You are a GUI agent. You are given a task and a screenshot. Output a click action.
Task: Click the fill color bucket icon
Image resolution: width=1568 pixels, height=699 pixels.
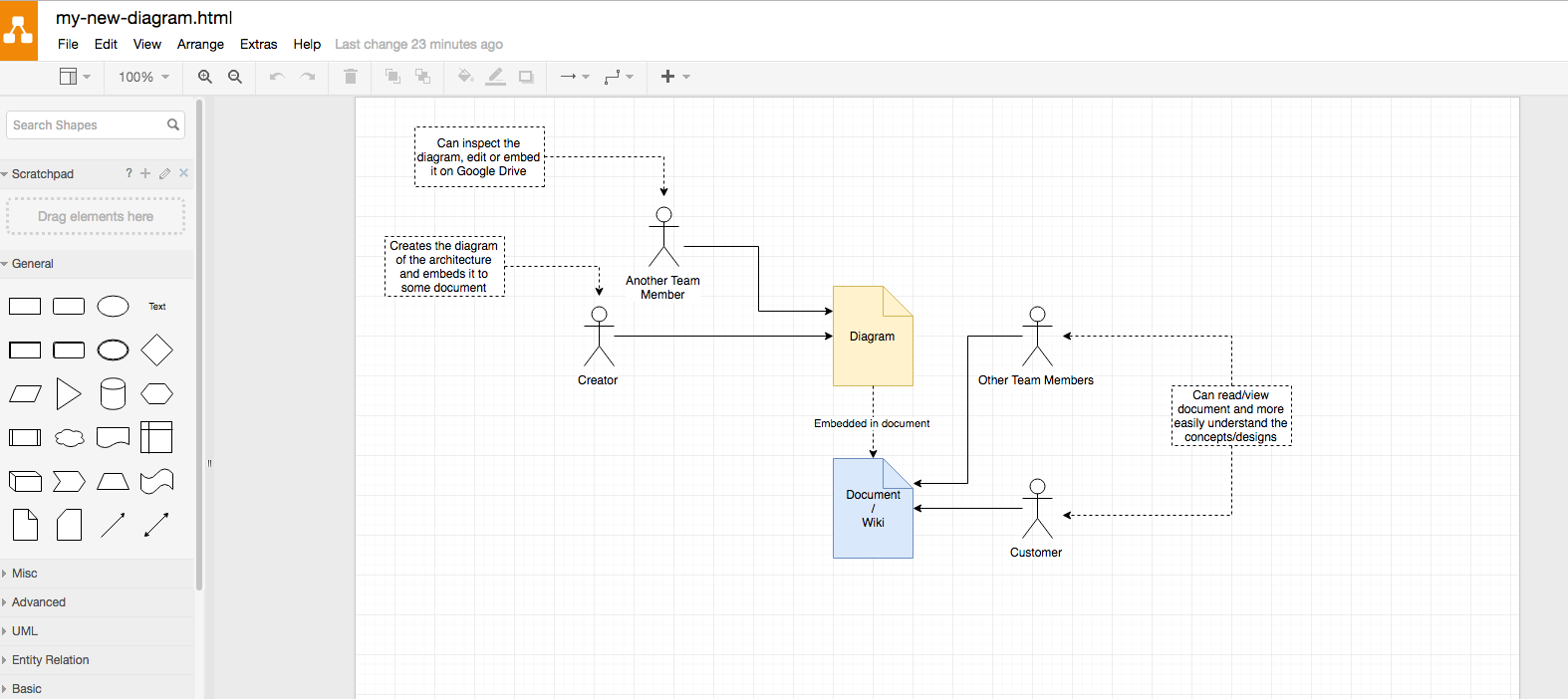[x=465, y=77]
